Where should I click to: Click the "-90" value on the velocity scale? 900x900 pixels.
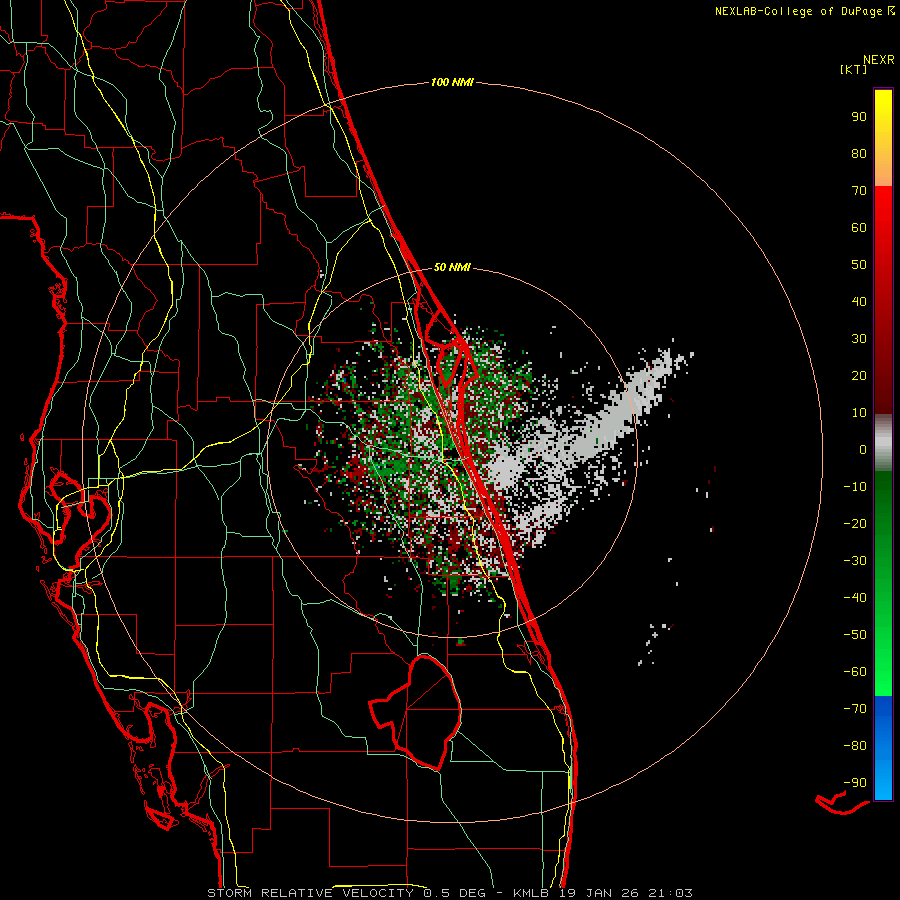(x=855, y=783)
